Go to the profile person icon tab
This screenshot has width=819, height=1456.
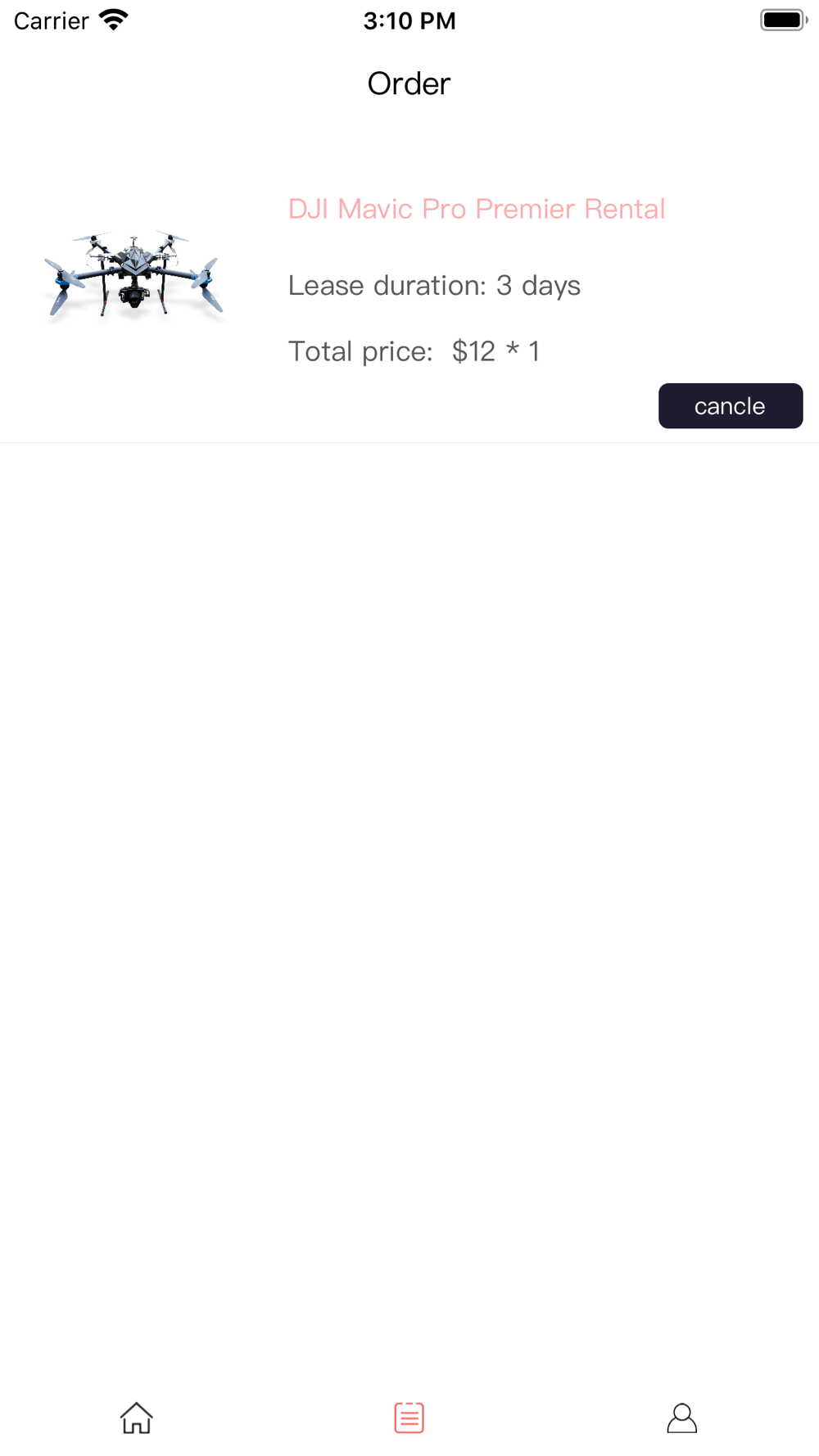click(681, 1418)
